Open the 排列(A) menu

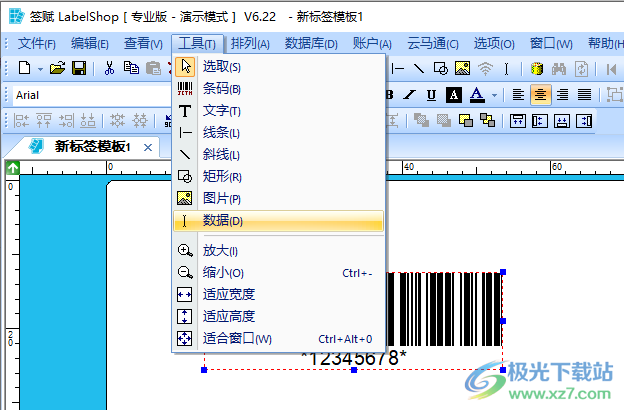[250, 43]
